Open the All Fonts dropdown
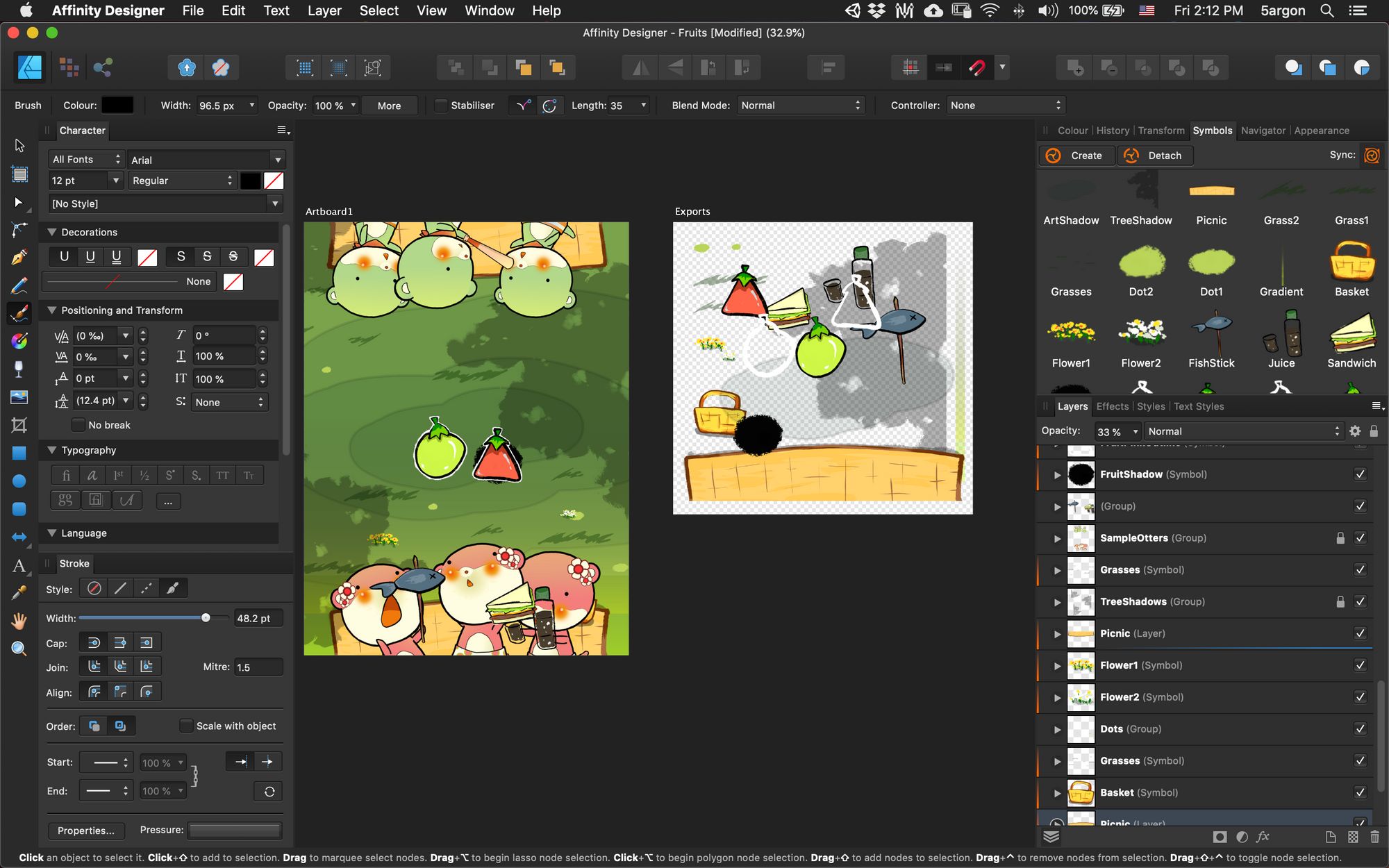The width and height of the screenshot is (1389, 868). (85, 159)
